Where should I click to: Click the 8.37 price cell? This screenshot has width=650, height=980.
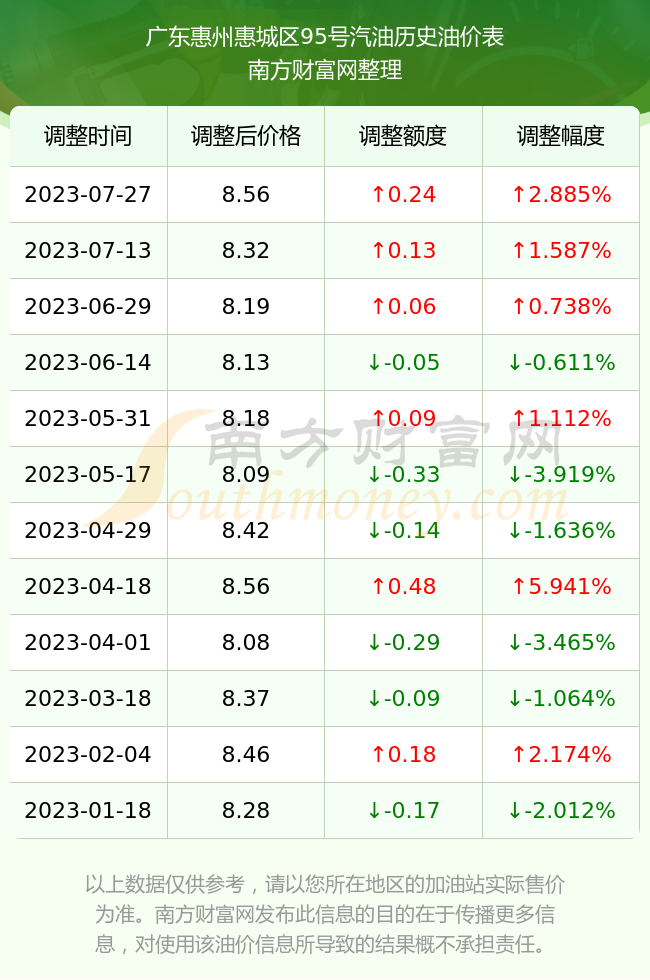[246, 698]
